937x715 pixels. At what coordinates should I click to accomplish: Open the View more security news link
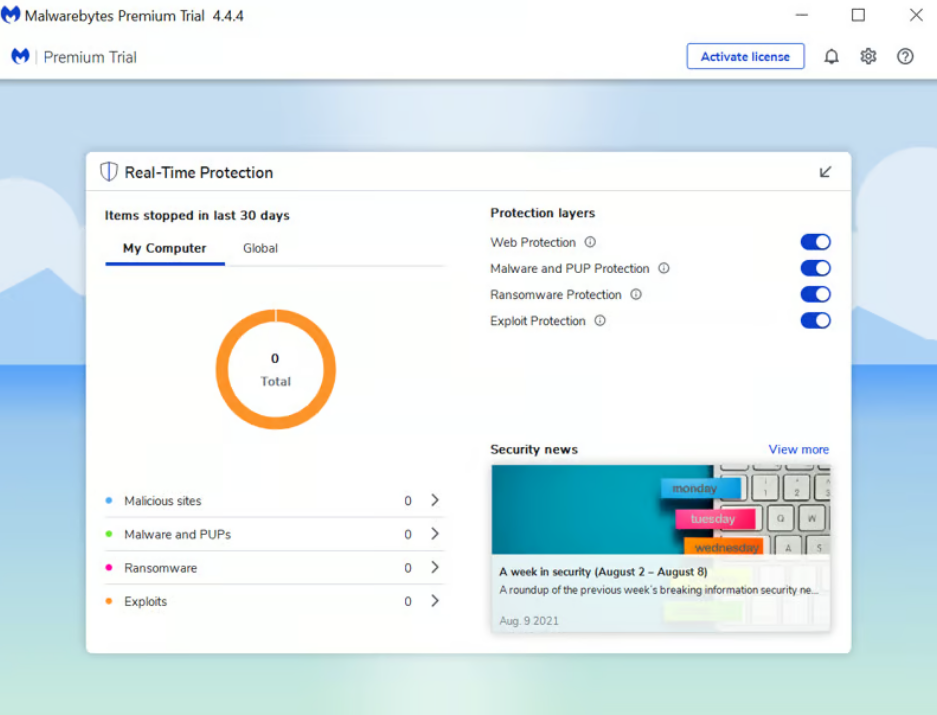coord(798,449)
